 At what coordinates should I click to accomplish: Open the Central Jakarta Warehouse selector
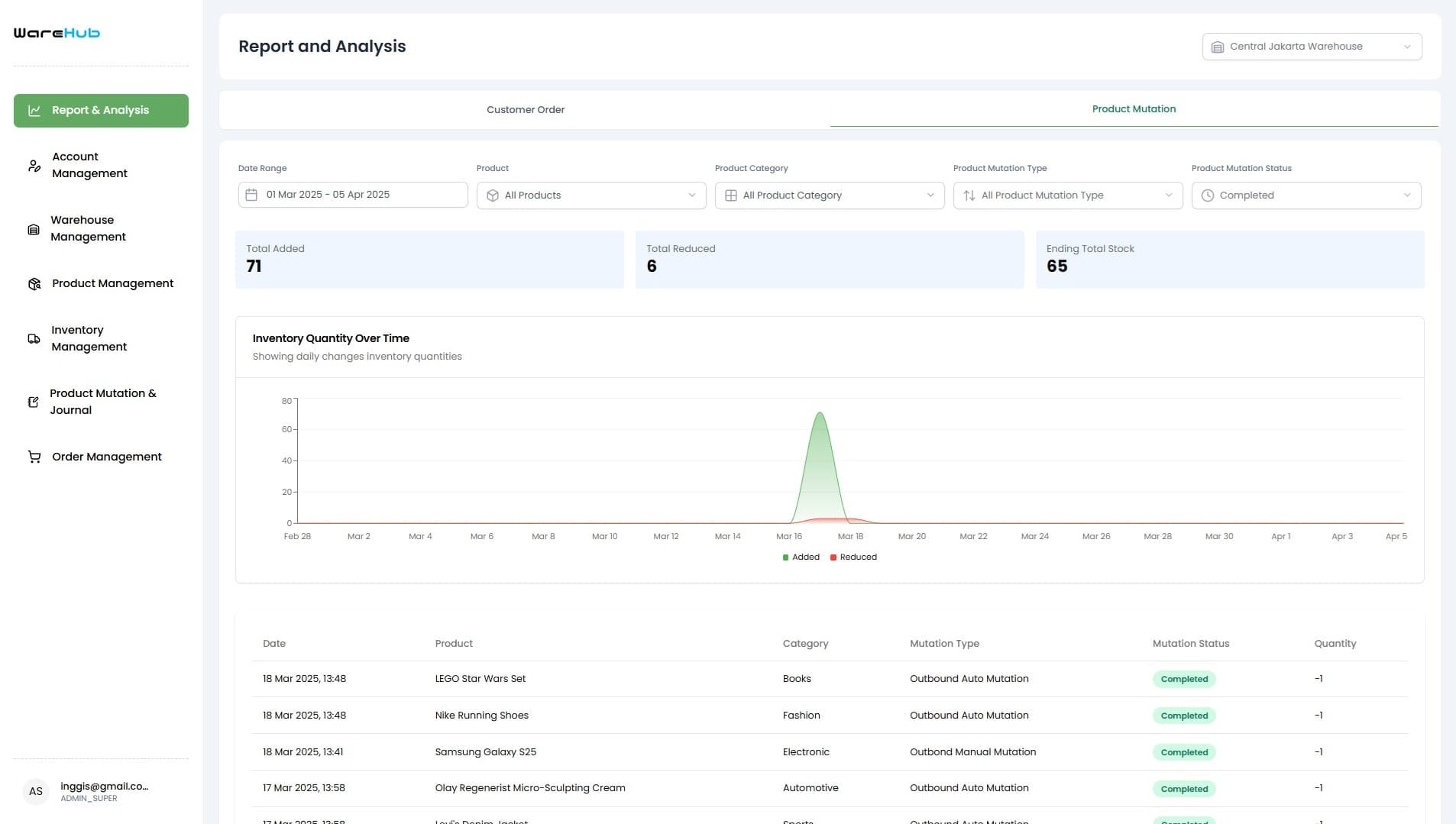pyautogui.click(x=1312, y=46)
